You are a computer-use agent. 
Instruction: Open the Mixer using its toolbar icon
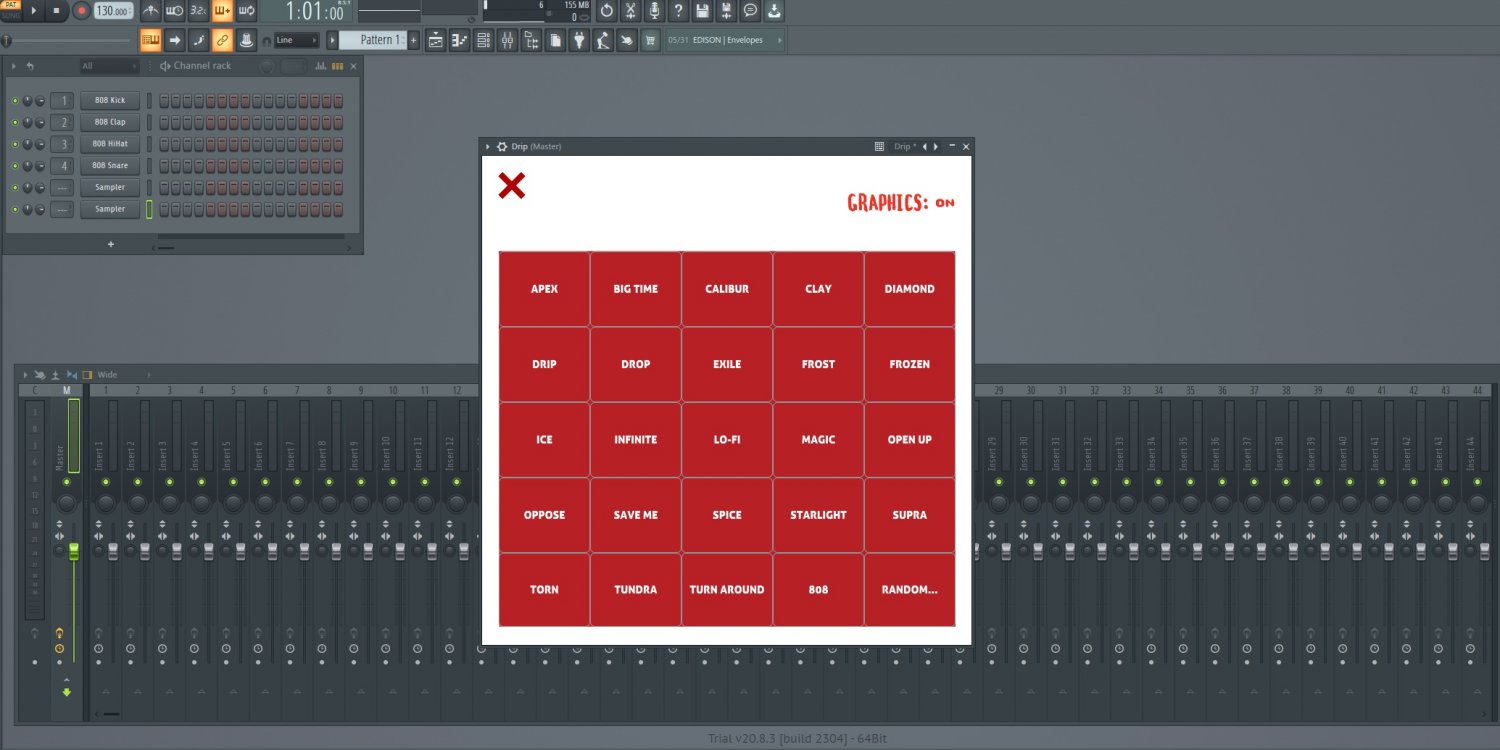click(507, 40)
